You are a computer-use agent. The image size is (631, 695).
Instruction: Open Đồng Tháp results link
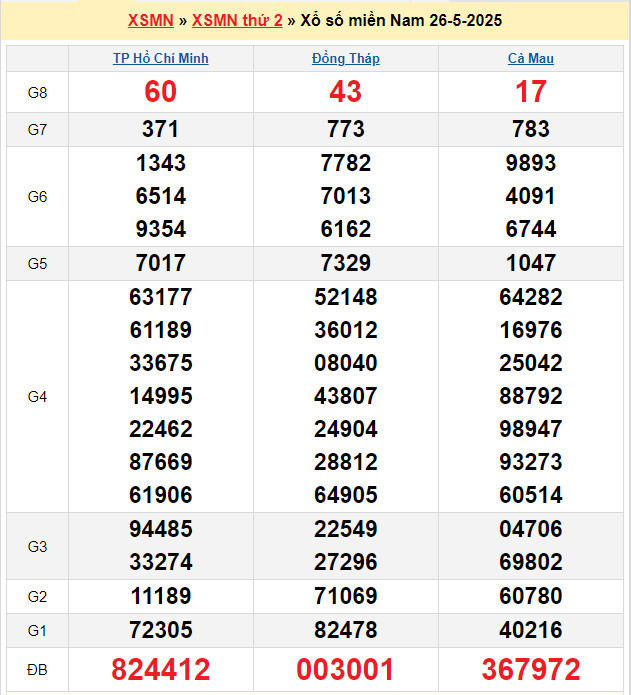[x=346, y=59]
